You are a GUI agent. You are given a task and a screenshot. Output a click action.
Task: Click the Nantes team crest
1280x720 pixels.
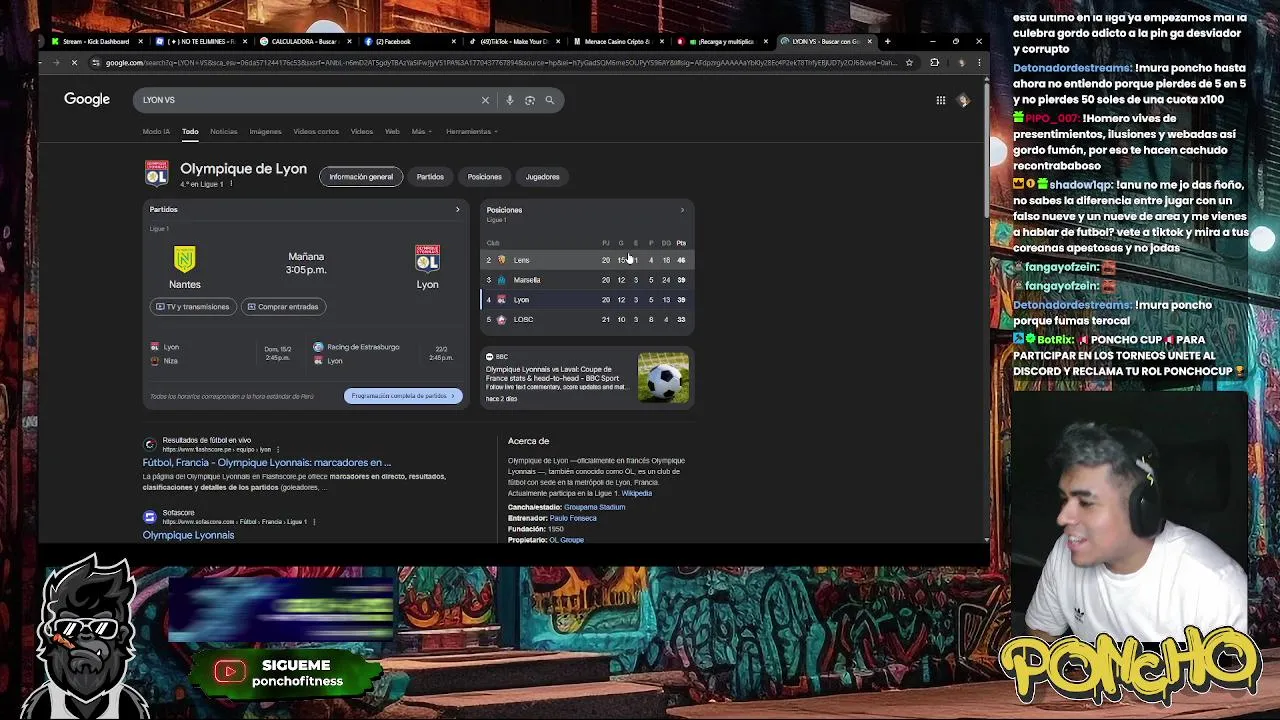185,259
